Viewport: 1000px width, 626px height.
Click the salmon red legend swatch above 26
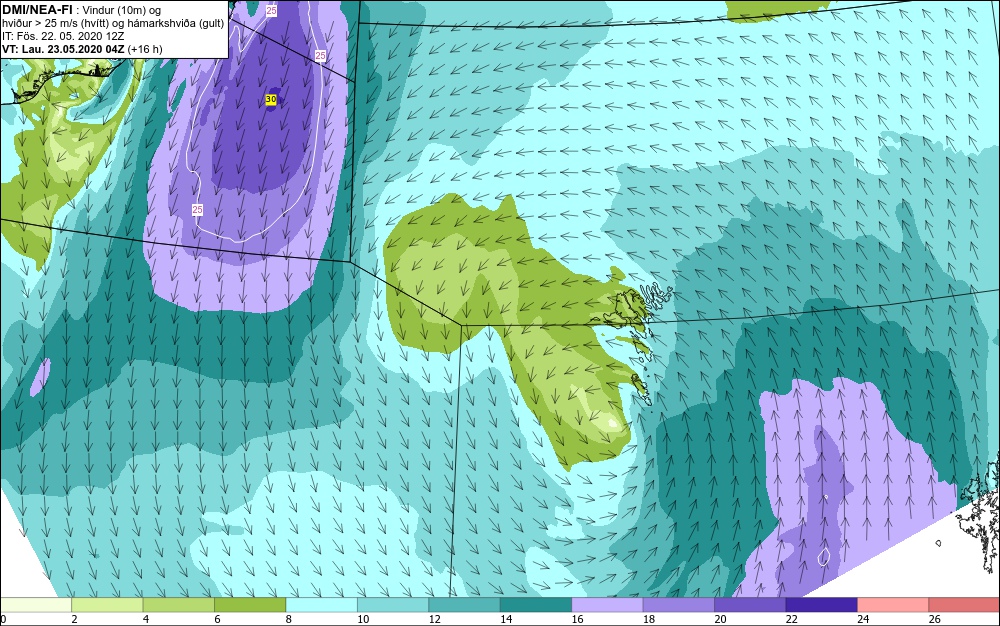(x=964, y=605)
